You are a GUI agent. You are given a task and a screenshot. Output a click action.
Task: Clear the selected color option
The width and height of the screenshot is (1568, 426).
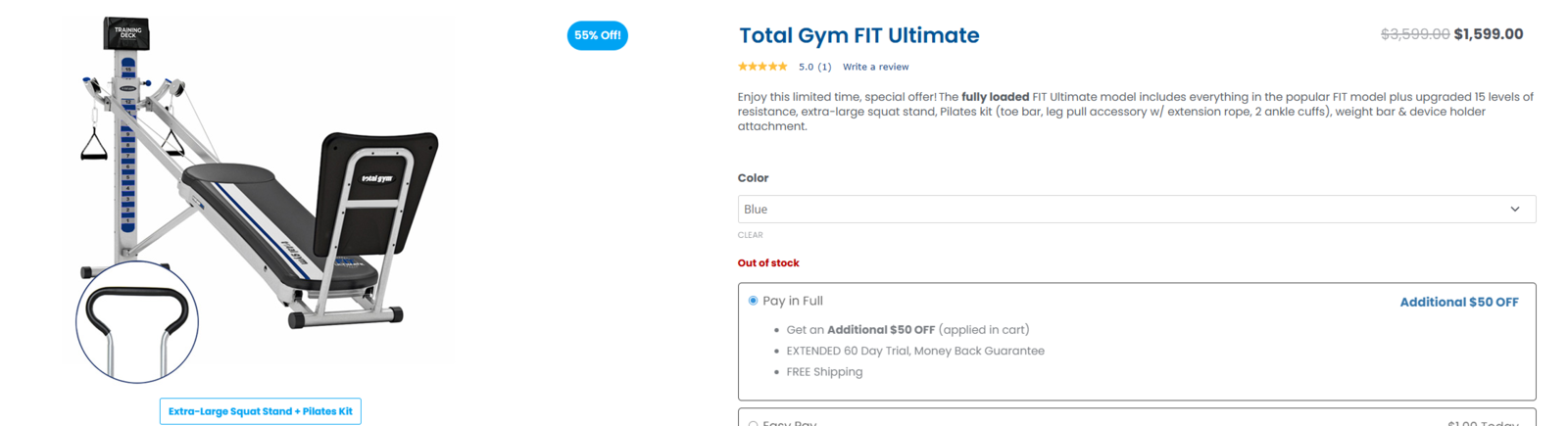point(750,235)
